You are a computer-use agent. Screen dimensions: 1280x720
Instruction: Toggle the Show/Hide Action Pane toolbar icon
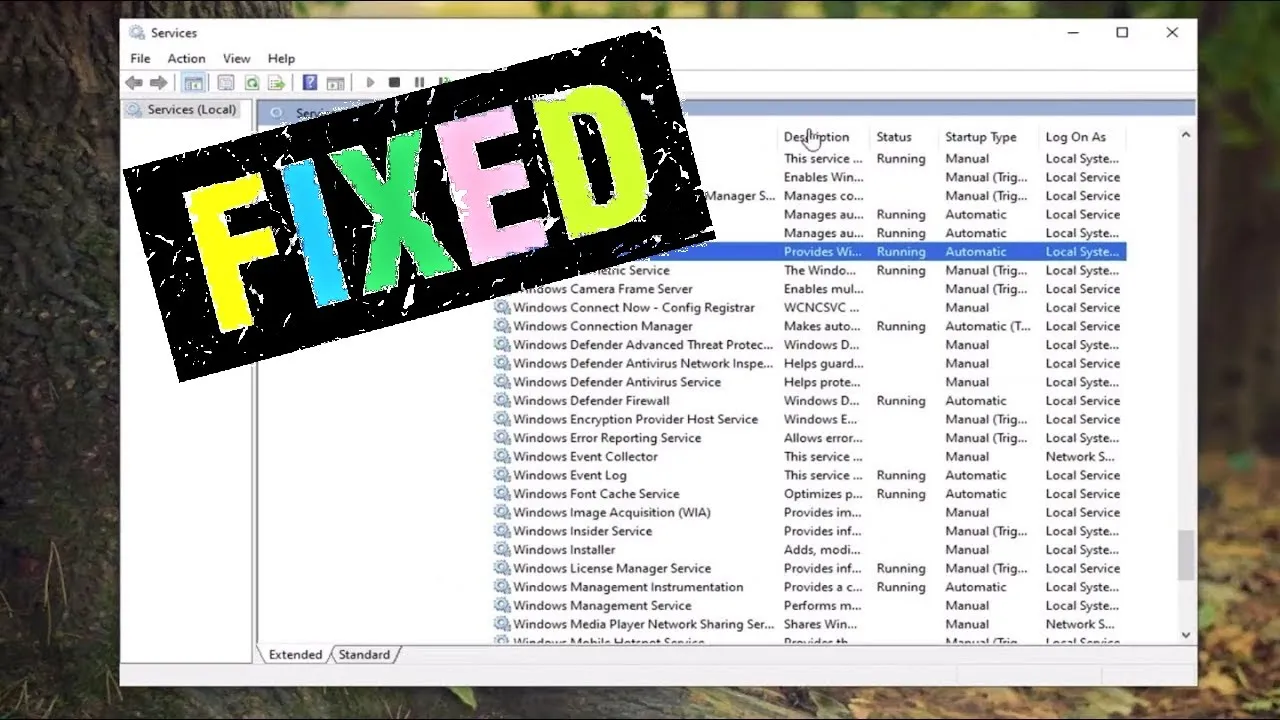coord(336,83)
